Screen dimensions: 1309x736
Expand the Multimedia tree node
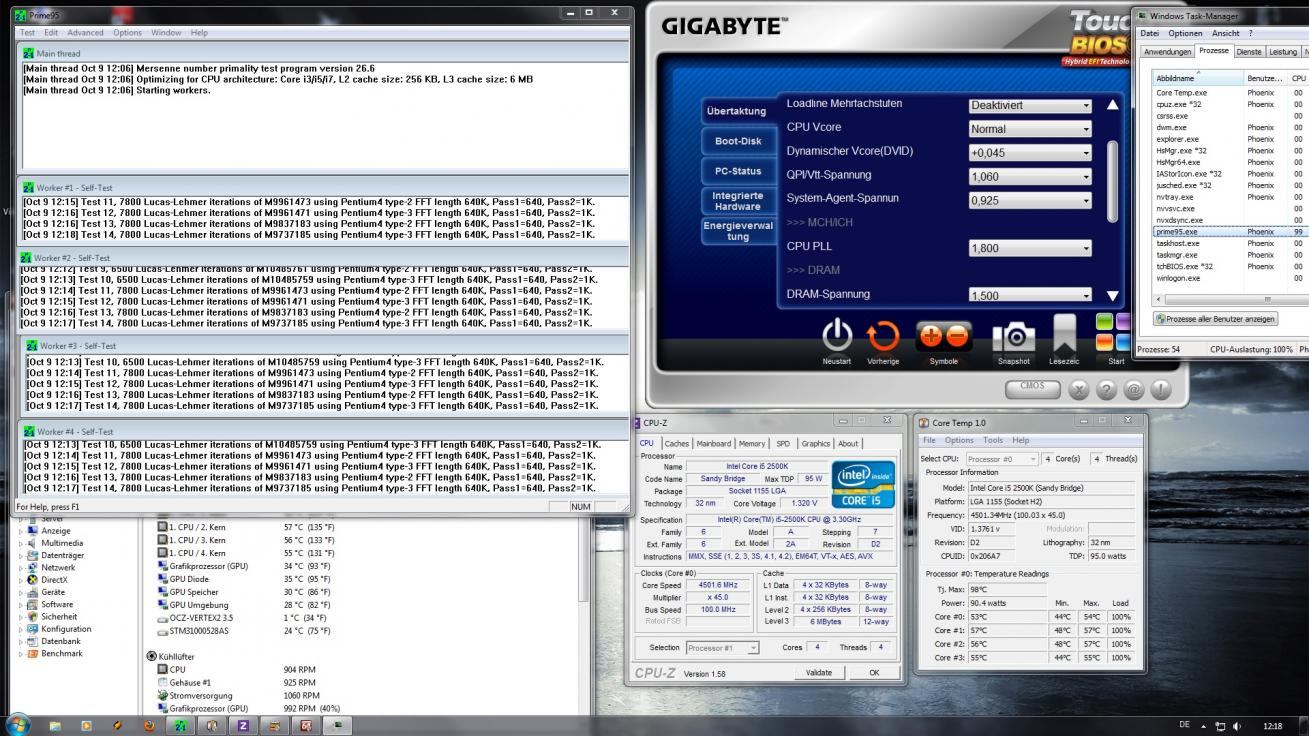click(22, 543)
